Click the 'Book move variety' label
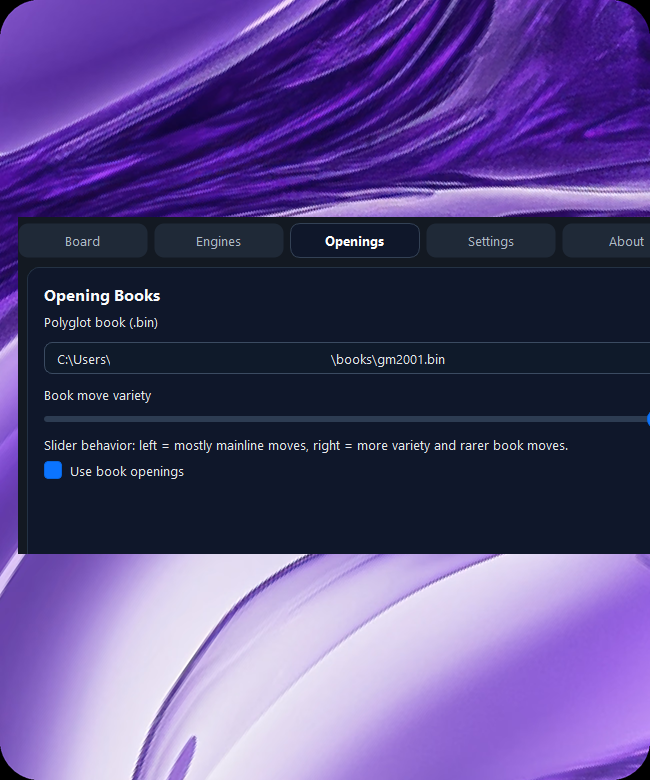 [x=97, y=396]
